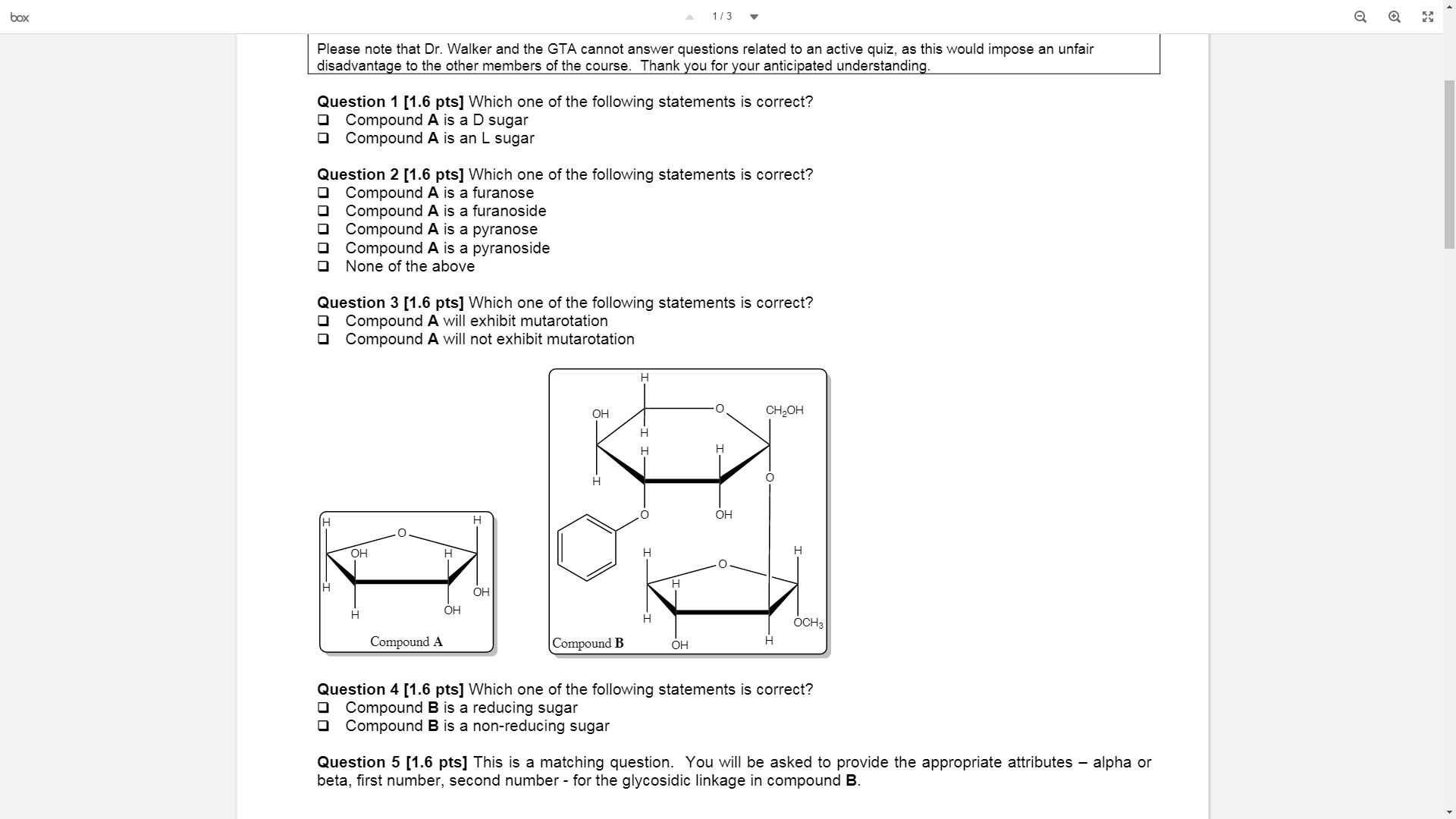Image resolution: width=1456 pixels, height=819 pixels.
Task: Click the zoom in magnifier icon
Action: click(x=1393, y=16)
